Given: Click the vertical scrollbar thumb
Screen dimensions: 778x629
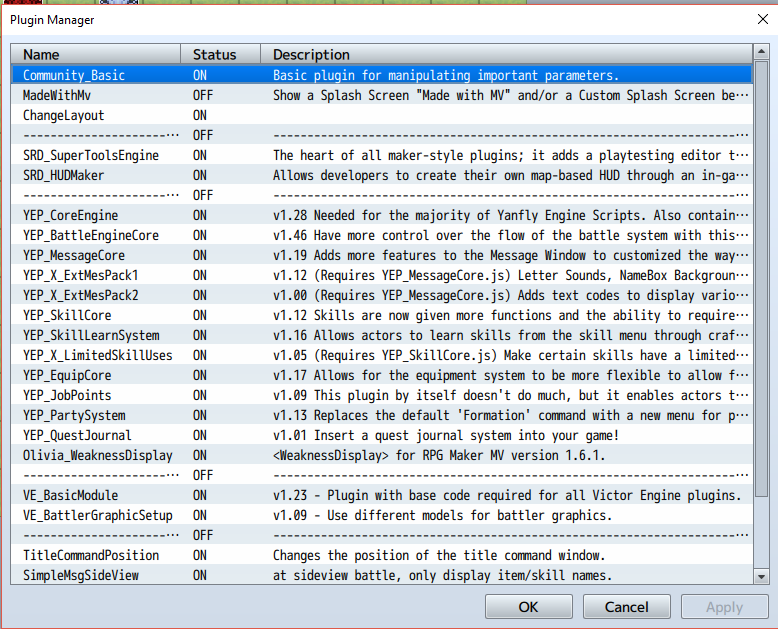Looking at the screenshot, I should pyautogui.click(x=761, y=278).
